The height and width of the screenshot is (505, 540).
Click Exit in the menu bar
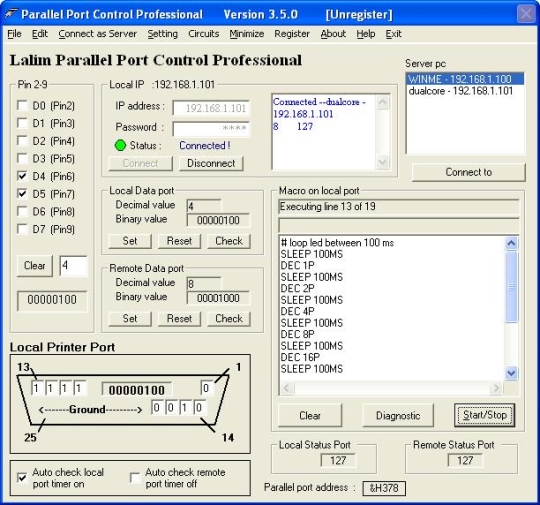(x=393, y=34)
